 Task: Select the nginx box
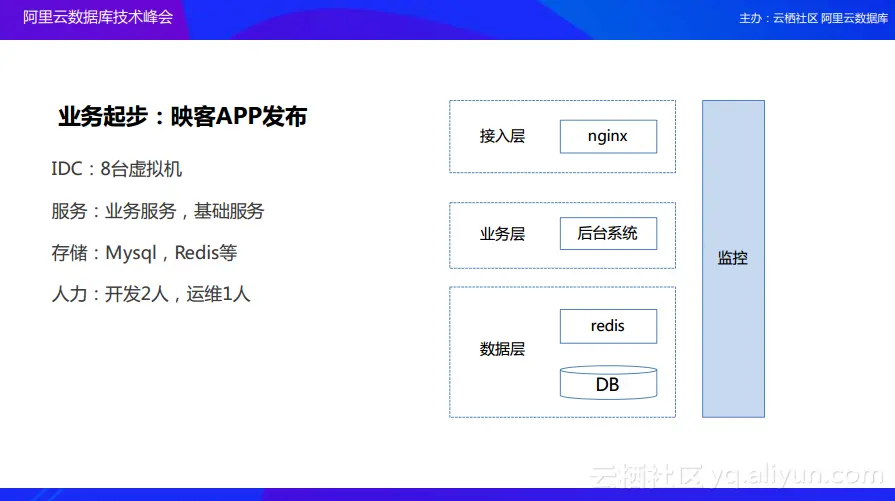pyautogui.click(x=608, y=136)
